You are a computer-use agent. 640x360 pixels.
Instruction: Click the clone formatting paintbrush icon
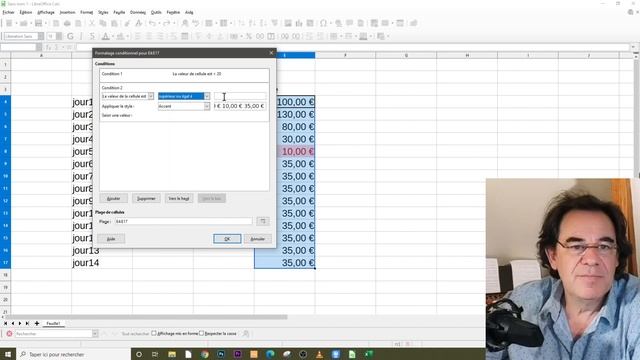pyautogui.click(x=127, y=23)
